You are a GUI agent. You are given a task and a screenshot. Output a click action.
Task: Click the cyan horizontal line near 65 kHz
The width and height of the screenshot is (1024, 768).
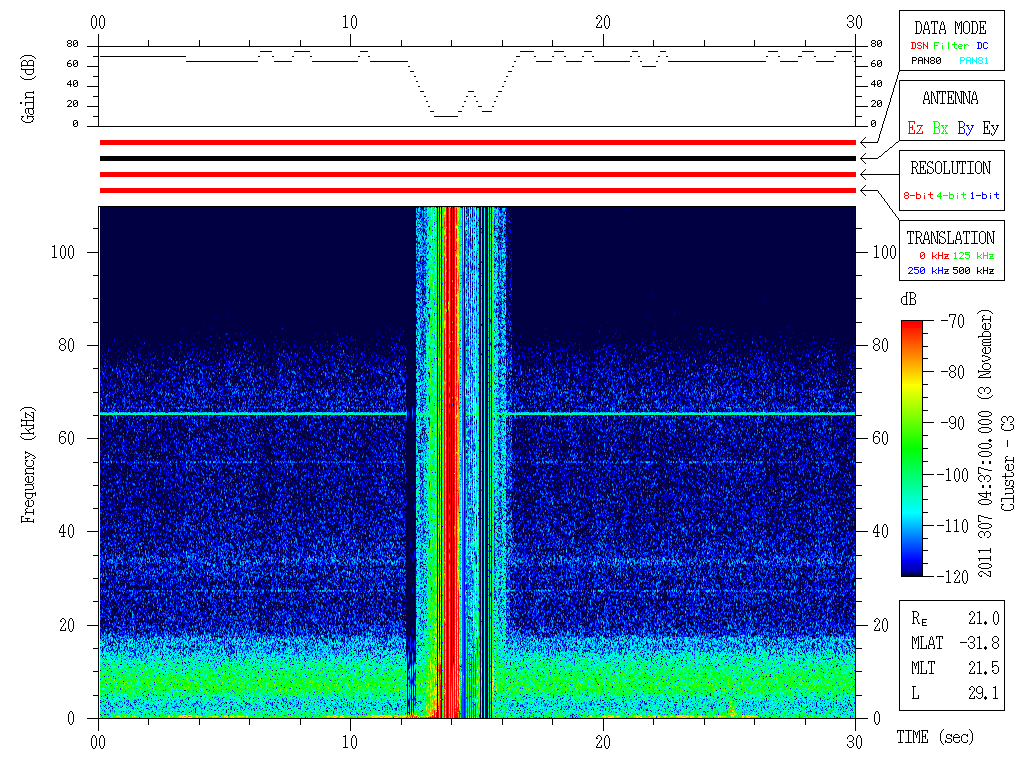pyautogui.click(x=250, y=413)
